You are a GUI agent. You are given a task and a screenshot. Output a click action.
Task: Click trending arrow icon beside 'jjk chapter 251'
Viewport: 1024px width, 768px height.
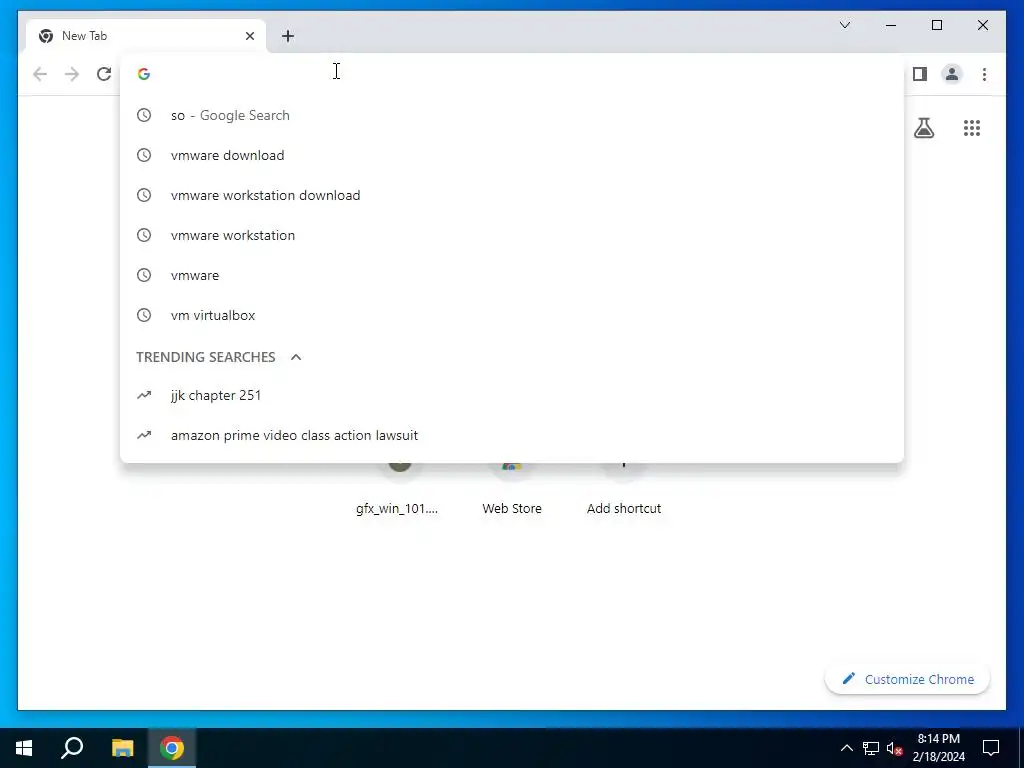144,395
